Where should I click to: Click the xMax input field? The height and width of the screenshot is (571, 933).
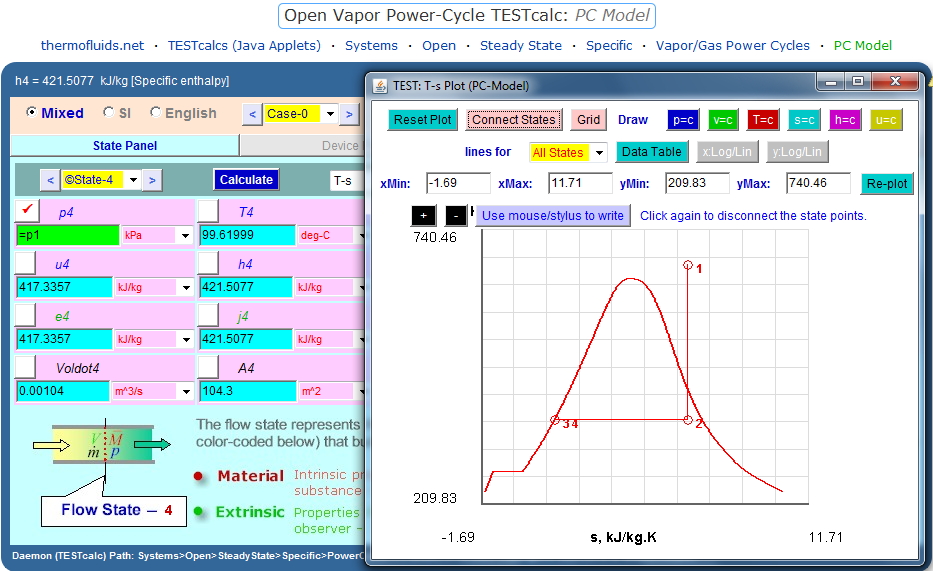point(580,183)
